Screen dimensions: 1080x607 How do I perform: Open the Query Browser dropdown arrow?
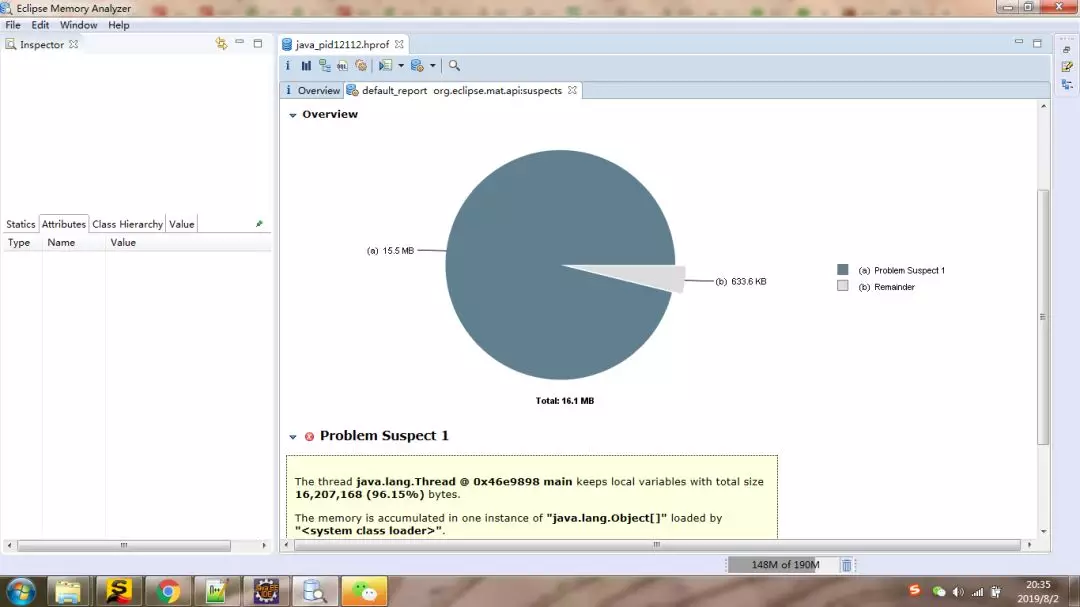[433, 65]
